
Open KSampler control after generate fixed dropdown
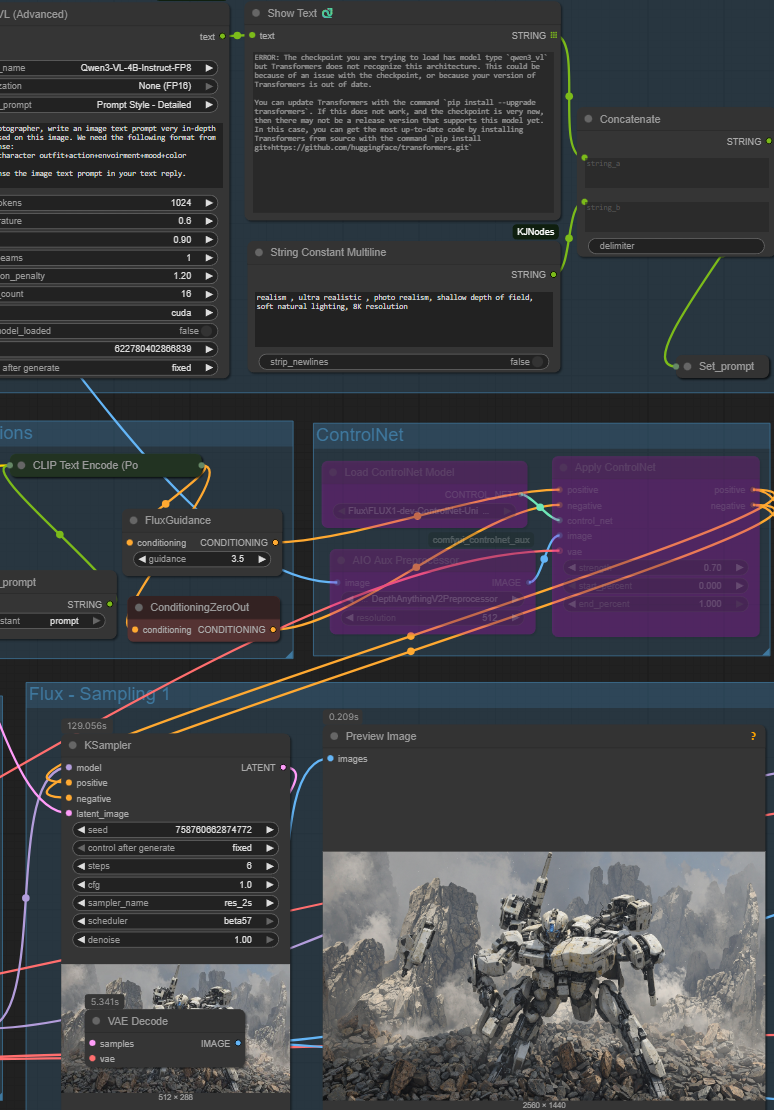tap(175, 848)
